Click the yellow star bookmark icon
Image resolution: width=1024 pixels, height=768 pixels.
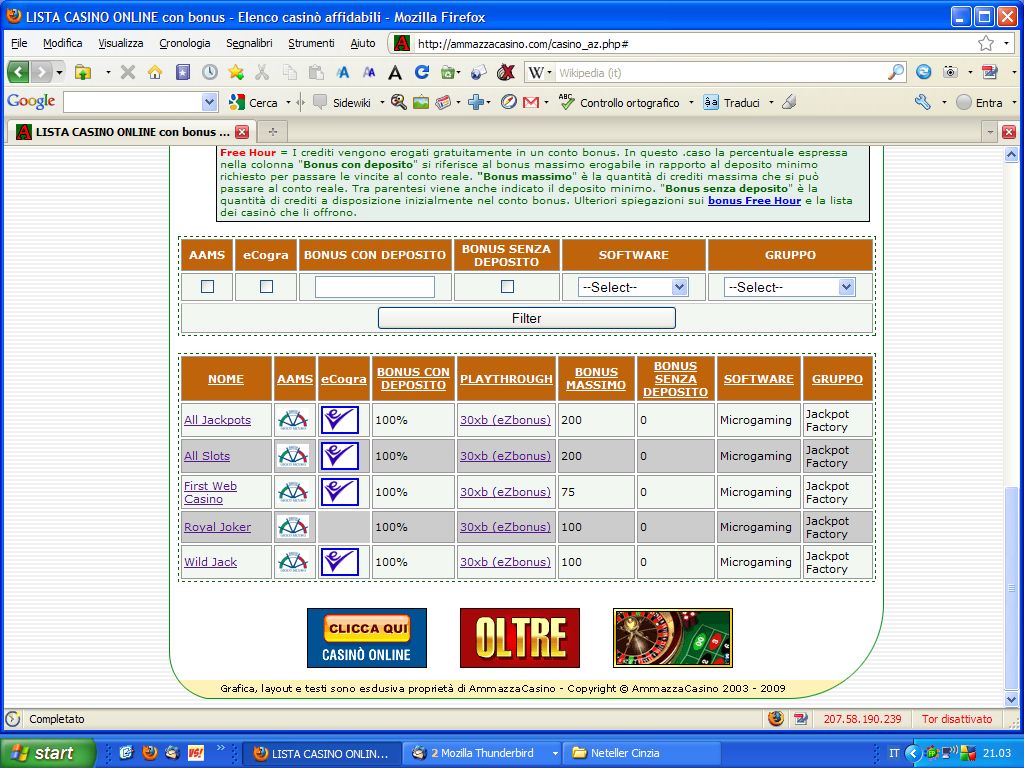pos(236,72)
